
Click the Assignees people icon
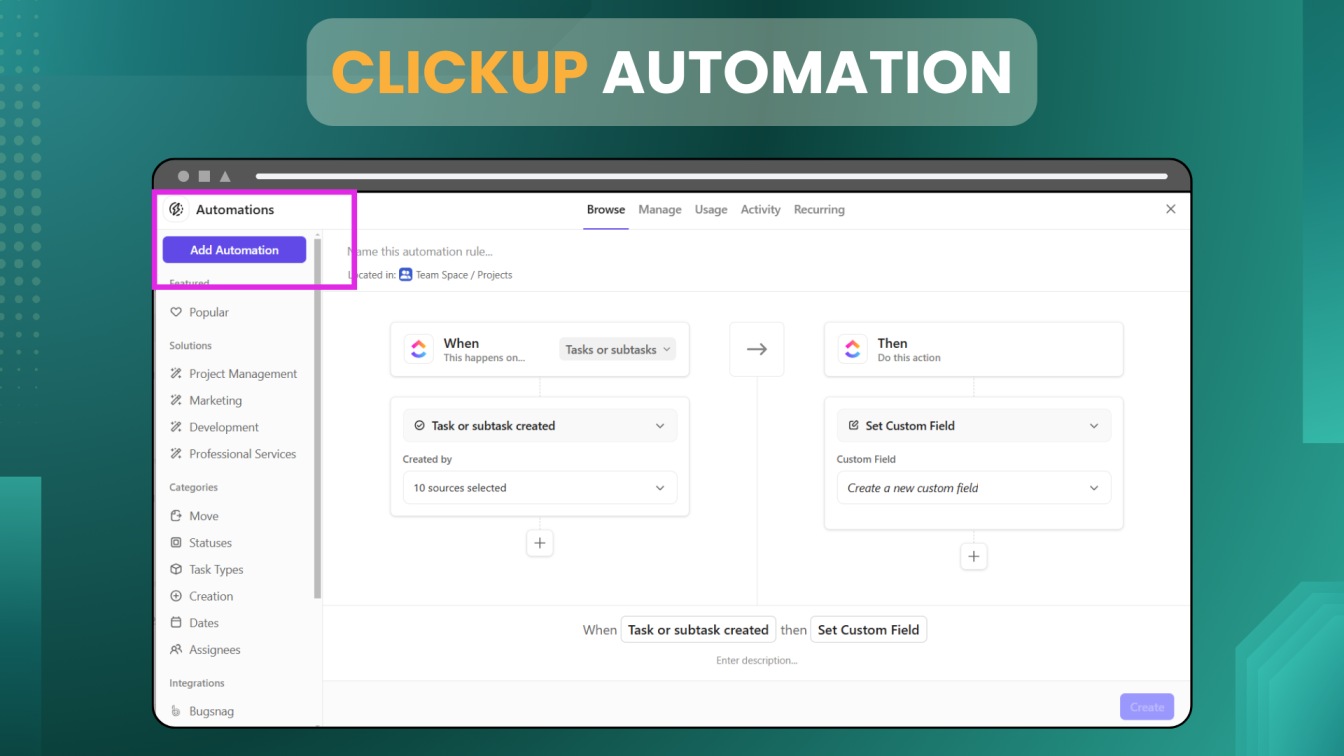(x=176, y=650)
